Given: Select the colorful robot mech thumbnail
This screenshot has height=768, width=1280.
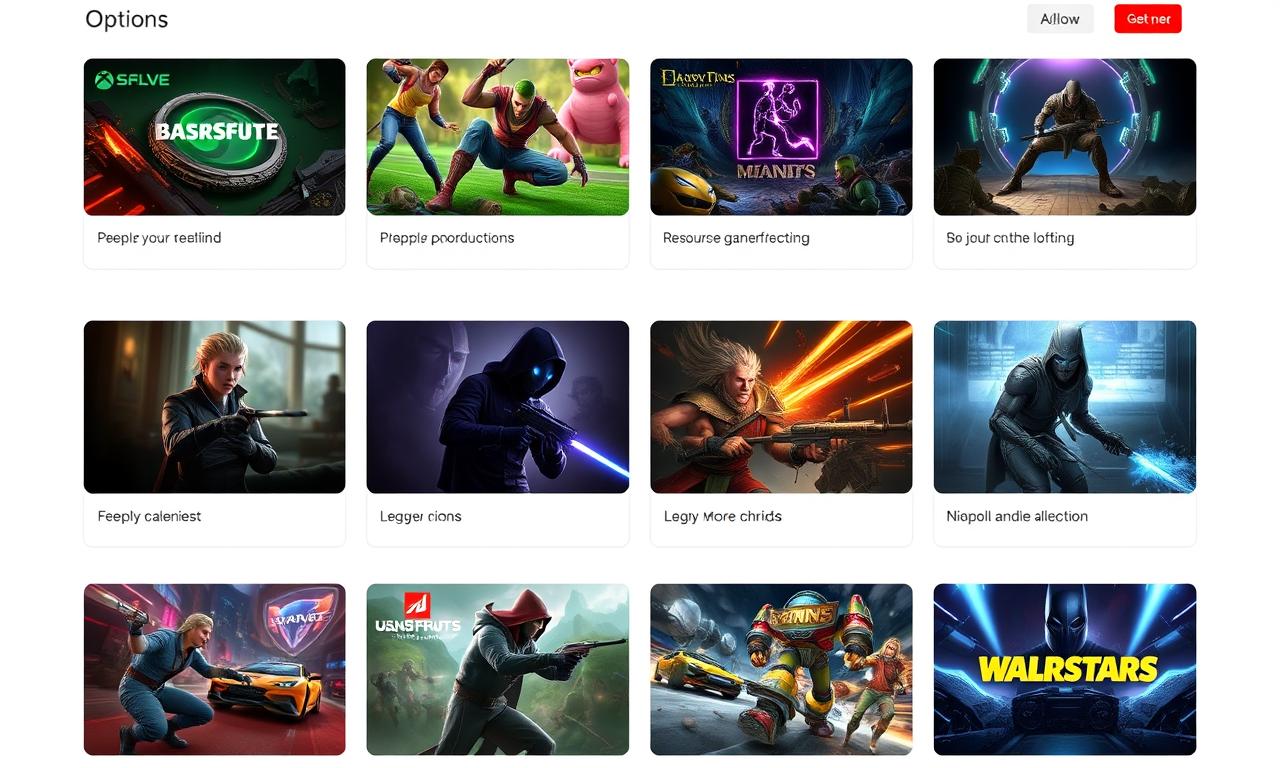Looking at the screenshot, I should tap(781, 670).
